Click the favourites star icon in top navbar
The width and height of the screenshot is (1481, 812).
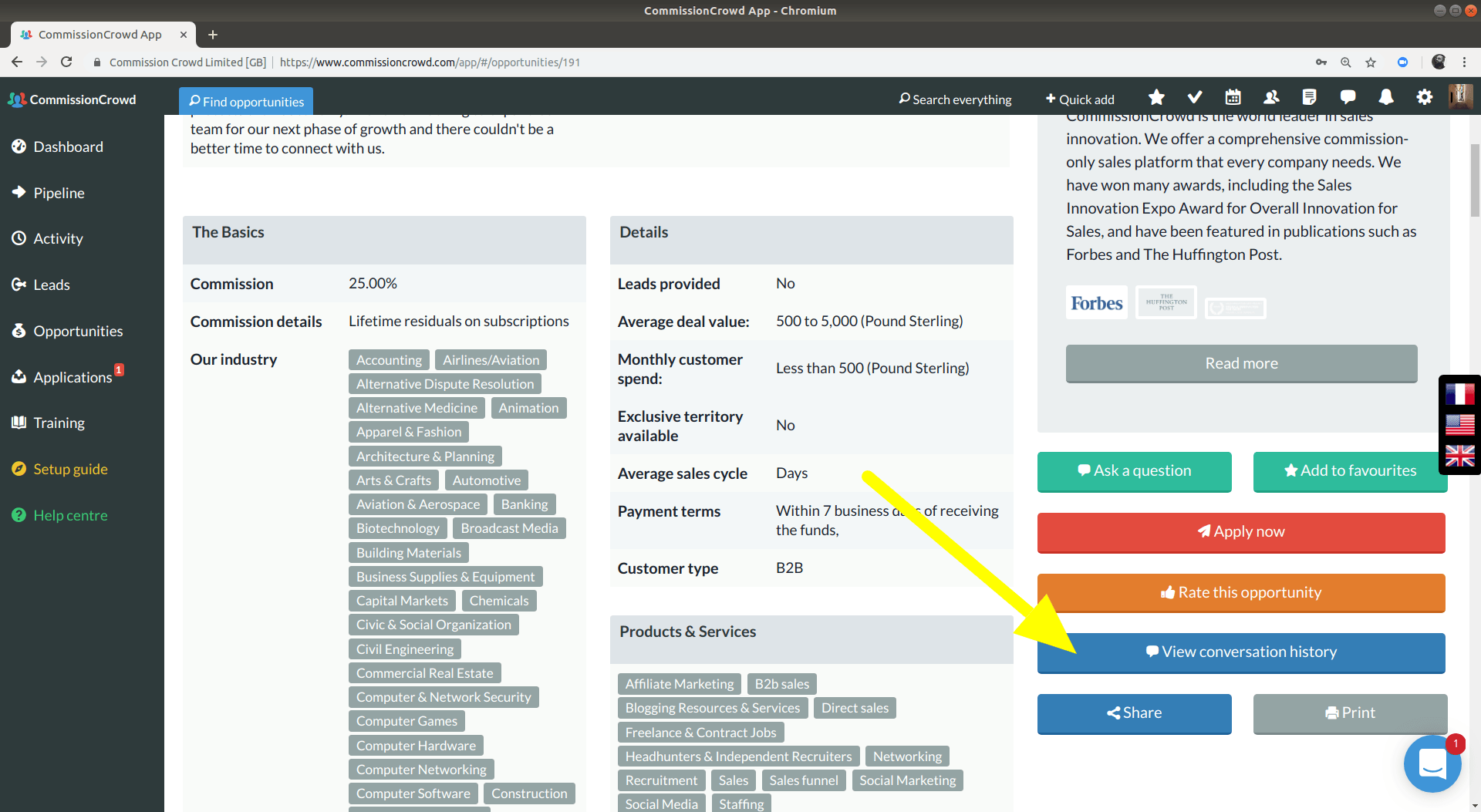pyautogui.click(x=1155, y=98)
